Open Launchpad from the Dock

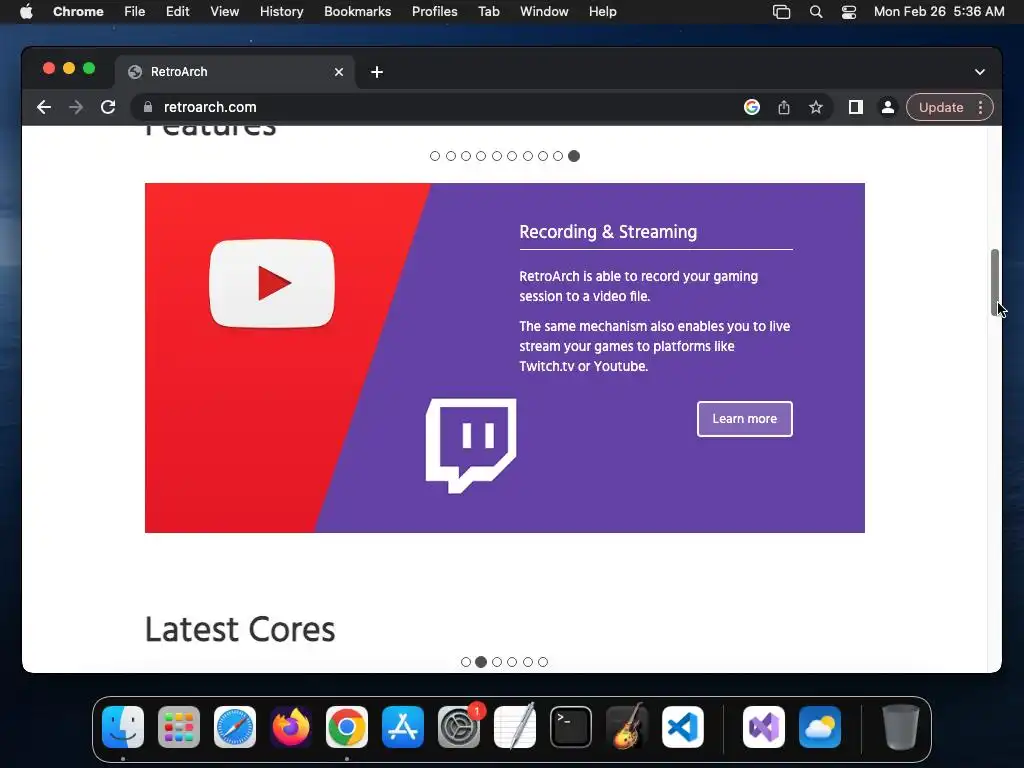click(179, 727)
